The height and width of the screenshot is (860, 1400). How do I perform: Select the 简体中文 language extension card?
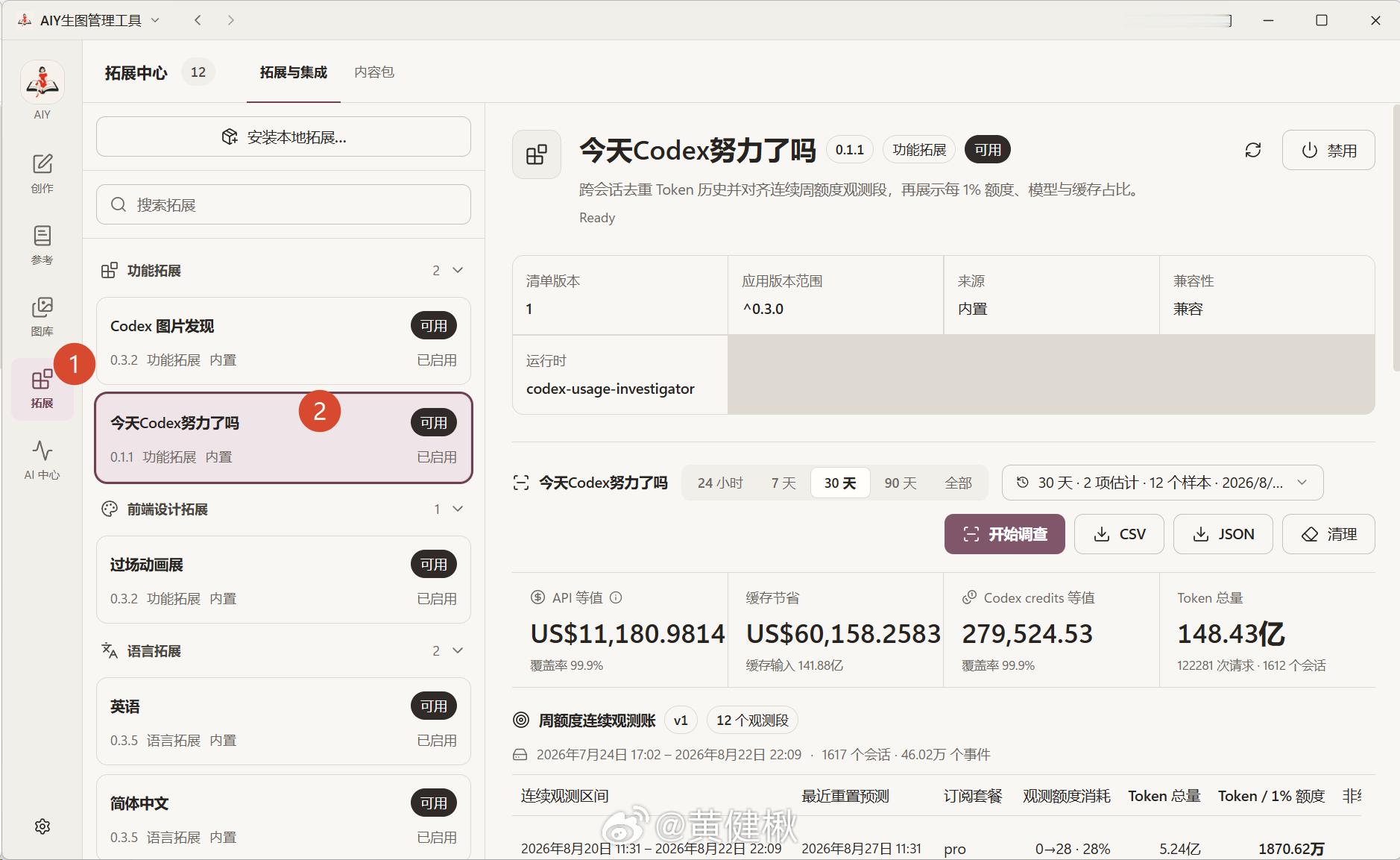283,817
